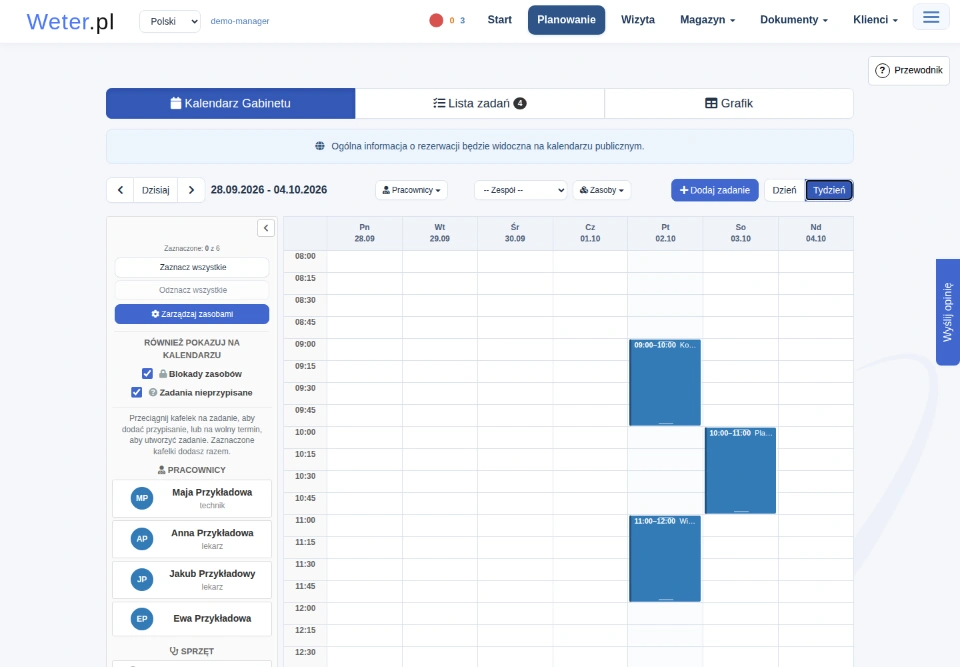Switch calendar to Dzień view
Viewport: 960px width, 667px height.
[784, 190]
